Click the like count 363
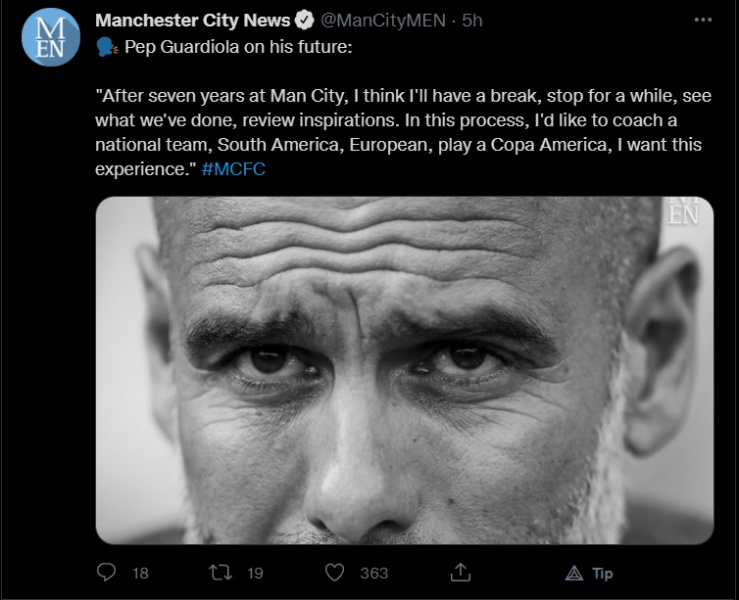 374,573
